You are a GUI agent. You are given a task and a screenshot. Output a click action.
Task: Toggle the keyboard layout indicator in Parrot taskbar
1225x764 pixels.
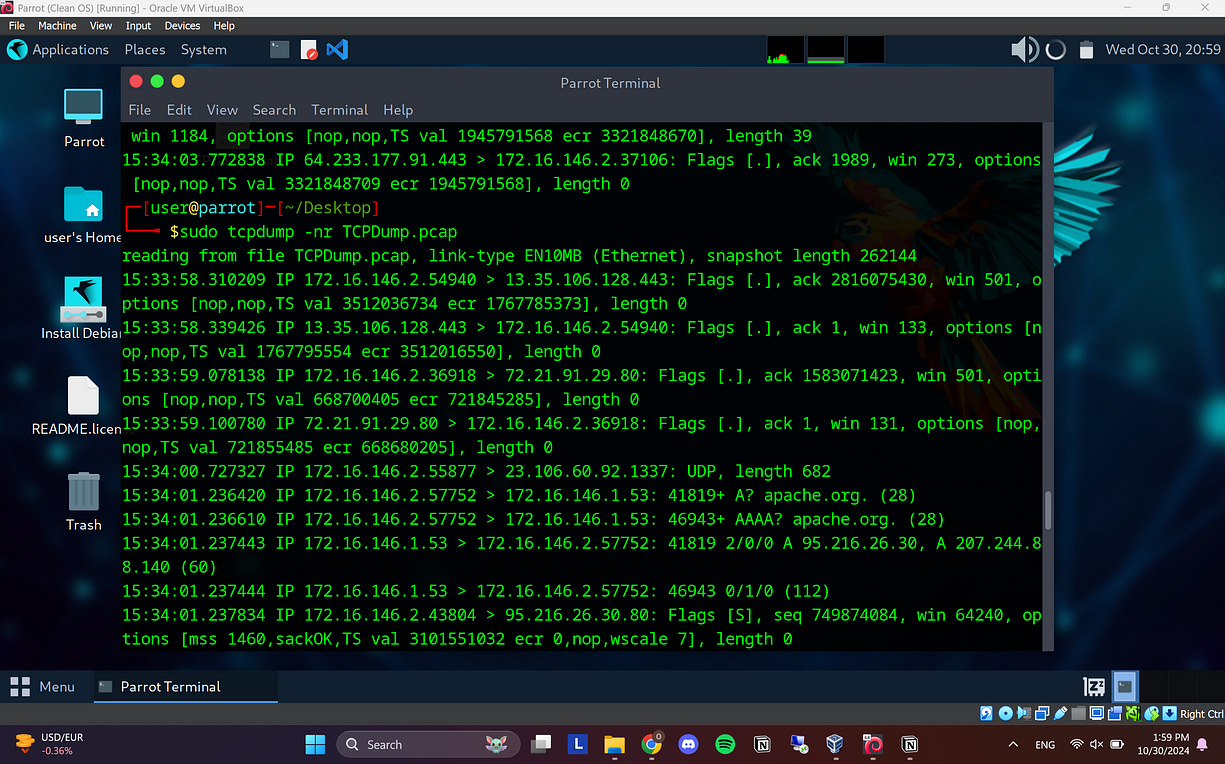tap(1093, 687)
